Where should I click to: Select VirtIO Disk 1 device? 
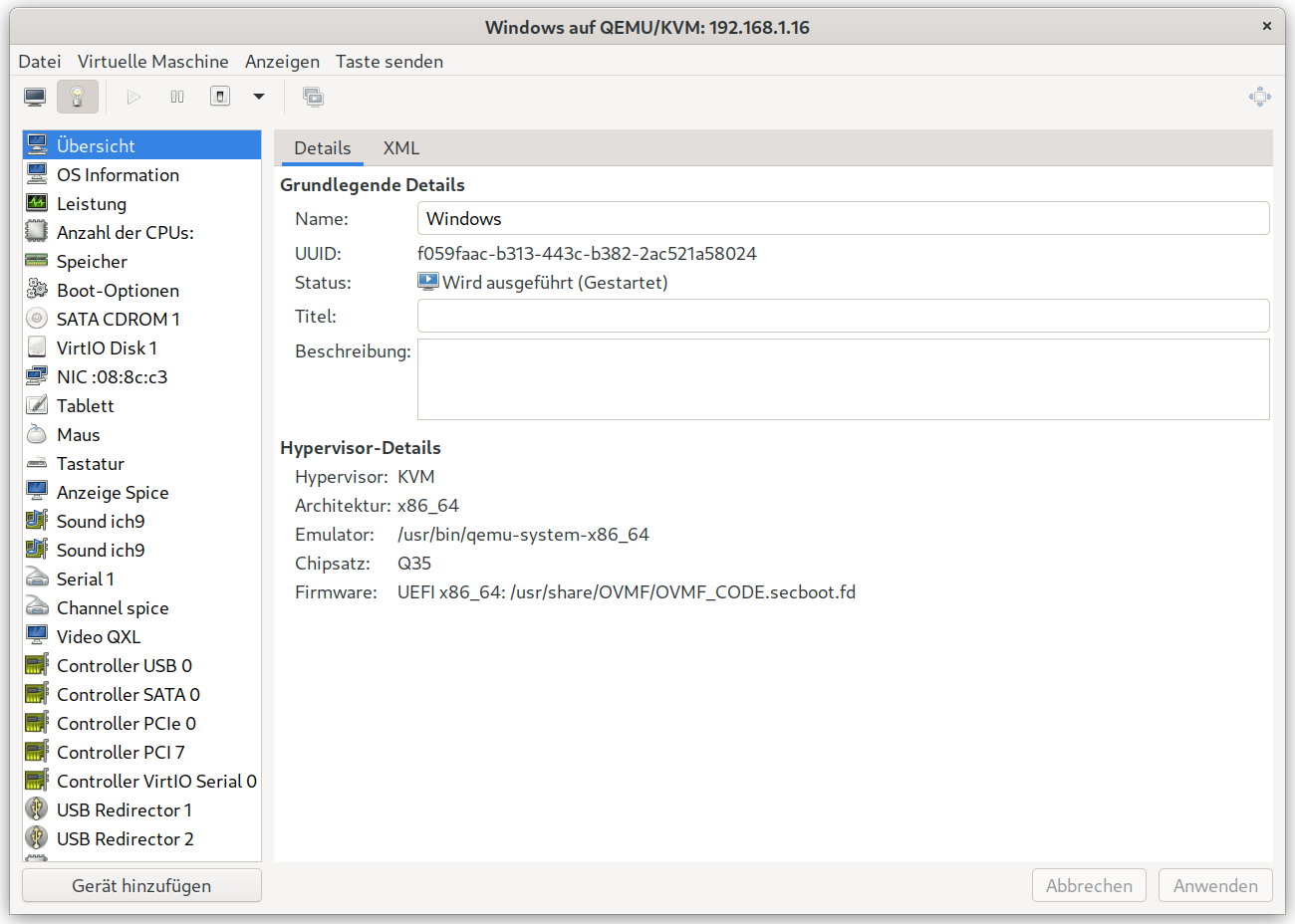point(107,348)
